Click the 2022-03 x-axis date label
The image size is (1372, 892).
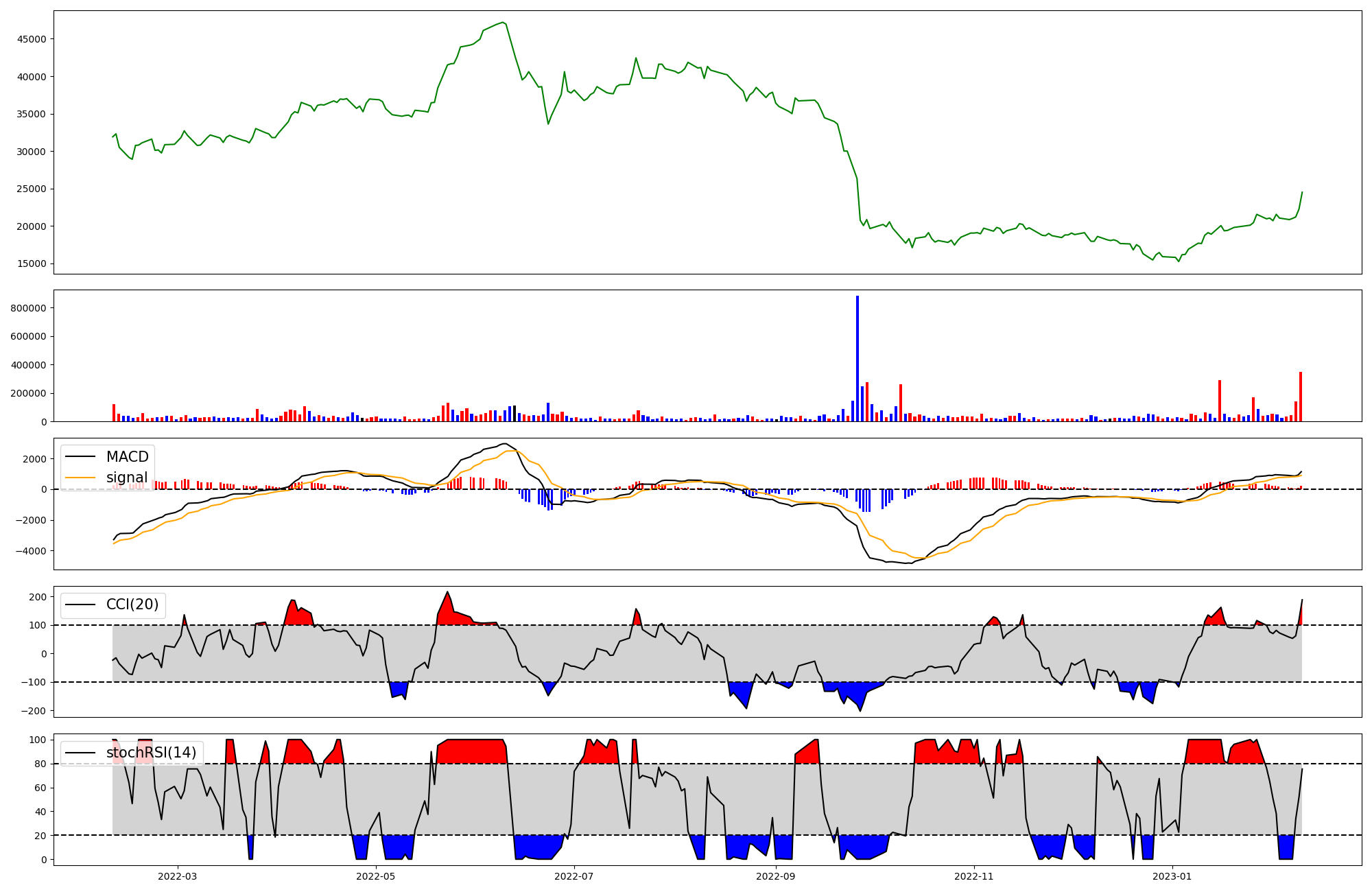tap(178, 876)
